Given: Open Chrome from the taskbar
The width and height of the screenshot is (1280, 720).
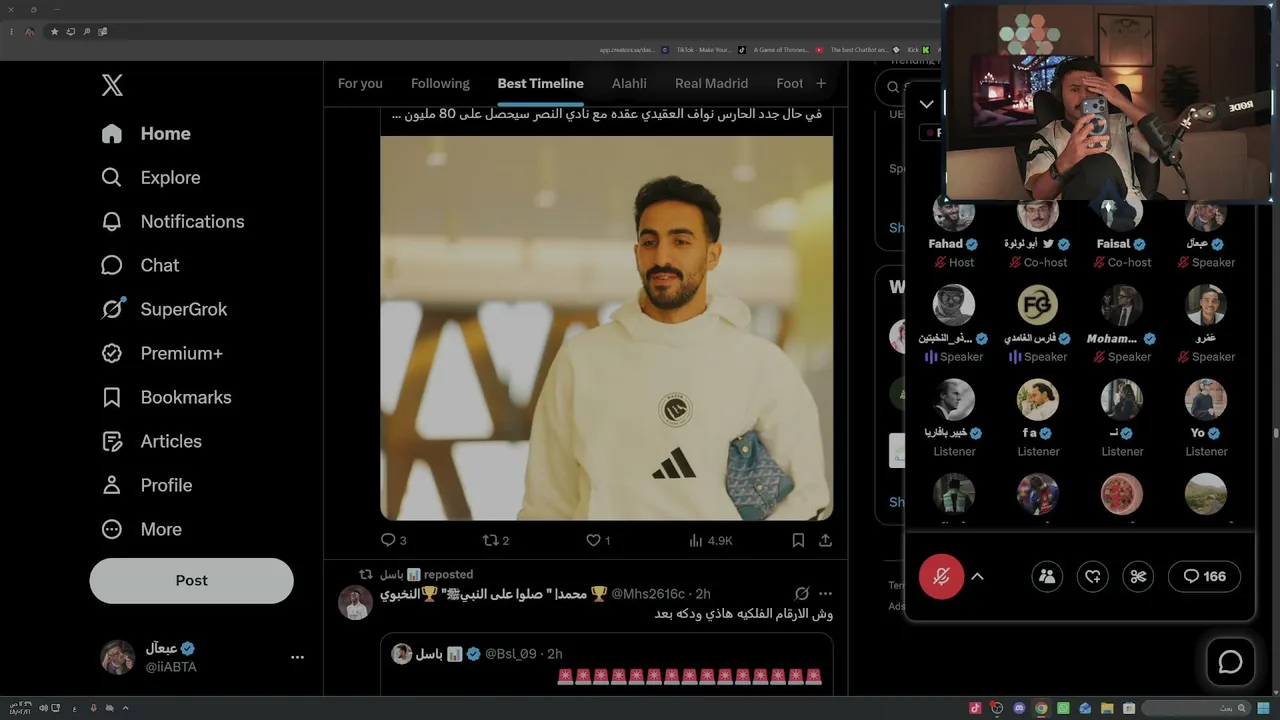Looking at the screenshot, I should pyautogui.click(x=1041, y=708).
